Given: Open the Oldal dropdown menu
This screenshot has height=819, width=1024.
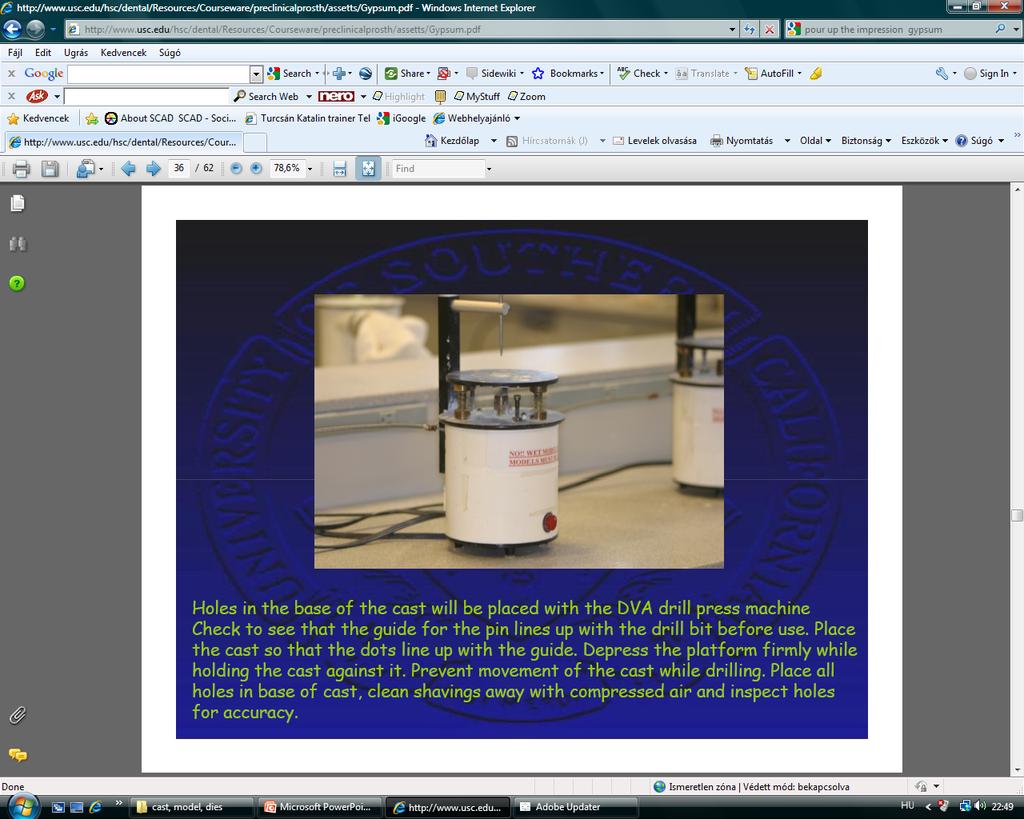Looking at the screenshot, I should click(815, 140).
